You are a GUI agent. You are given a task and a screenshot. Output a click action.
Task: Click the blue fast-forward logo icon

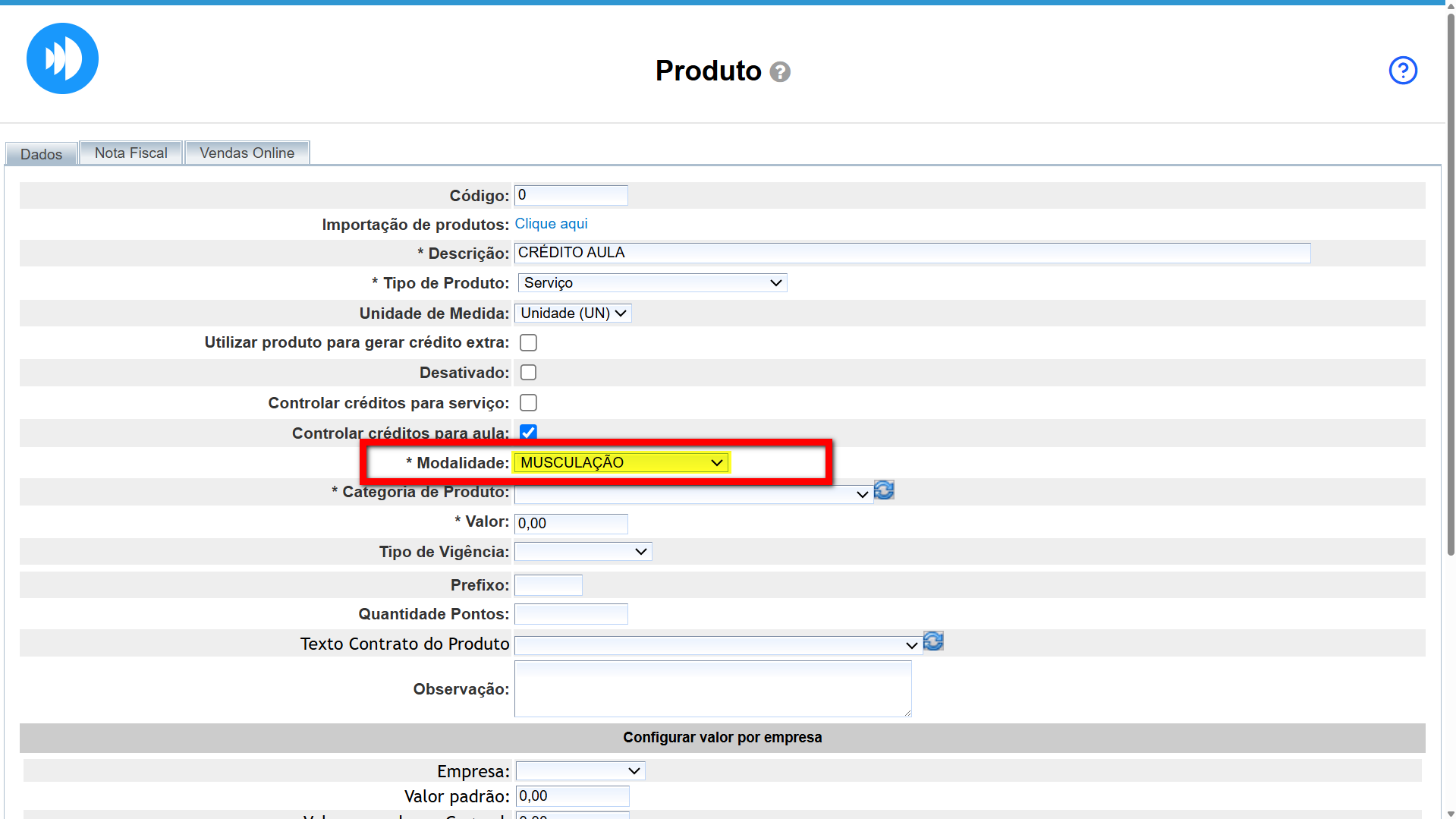(x=62, y=58)
